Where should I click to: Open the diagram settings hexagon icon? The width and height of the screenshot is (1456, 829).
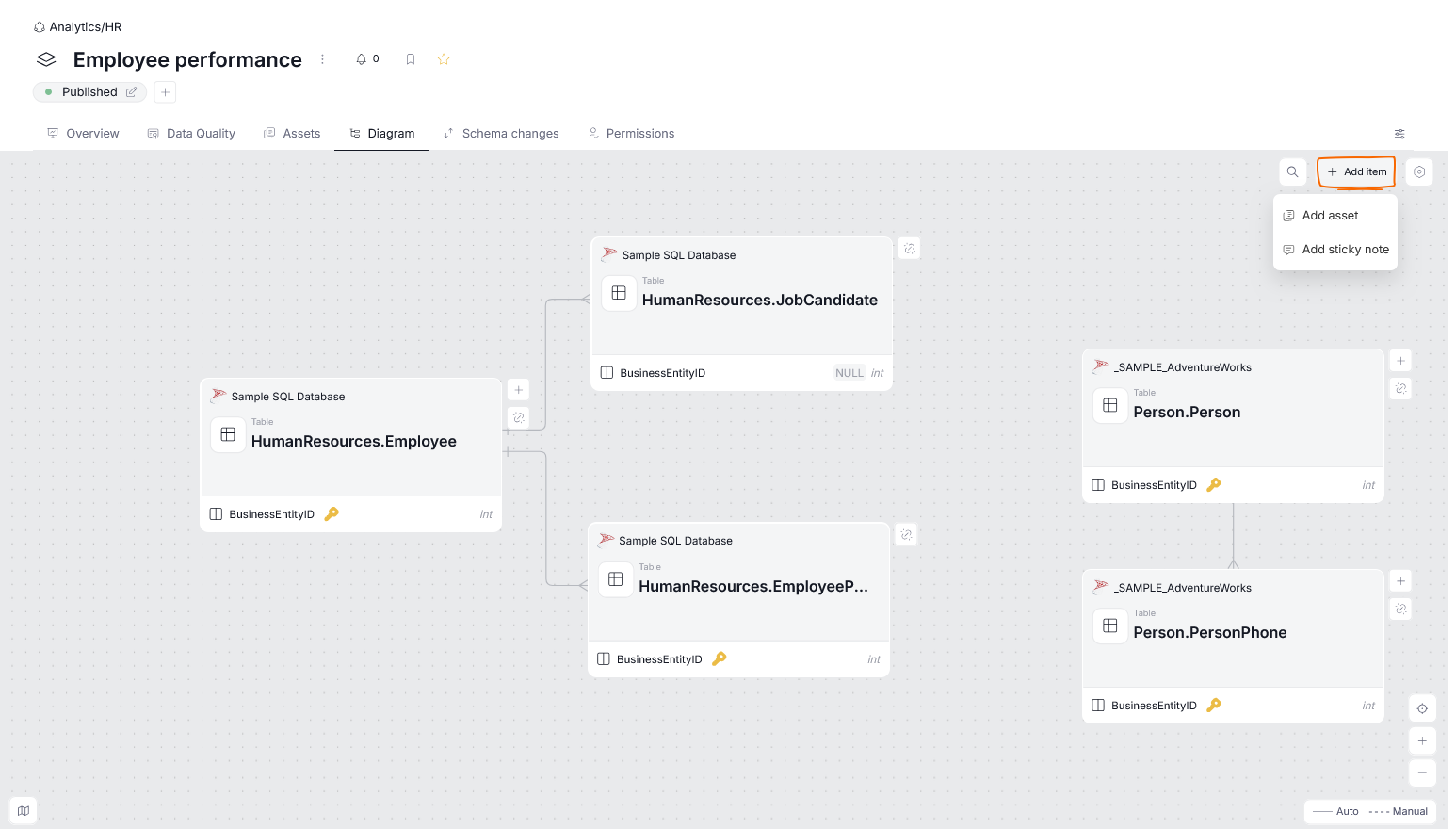[1419, 172]
